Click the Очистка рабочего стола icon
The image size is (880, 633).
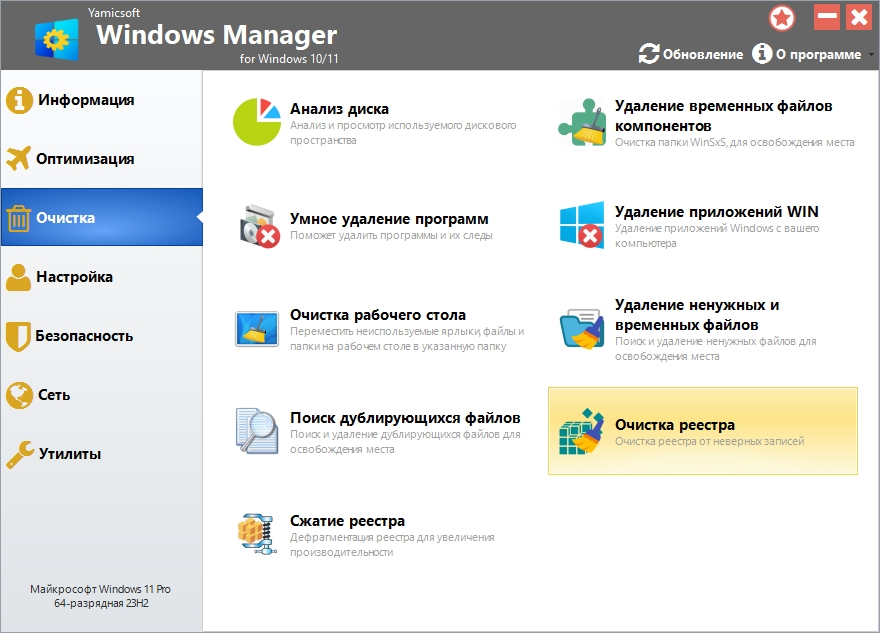[x=258, y=328]
